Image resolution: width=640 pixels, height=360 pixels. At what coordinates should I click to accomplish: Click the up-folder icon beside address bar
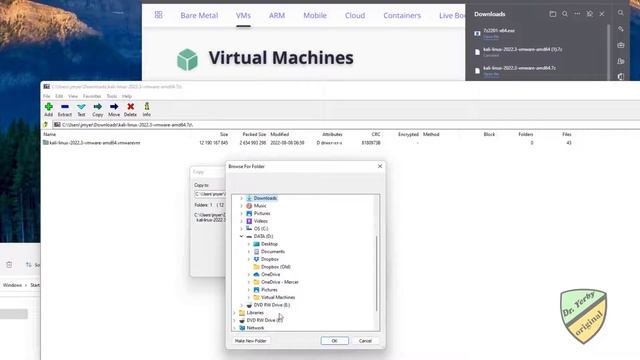click(46, 125)
